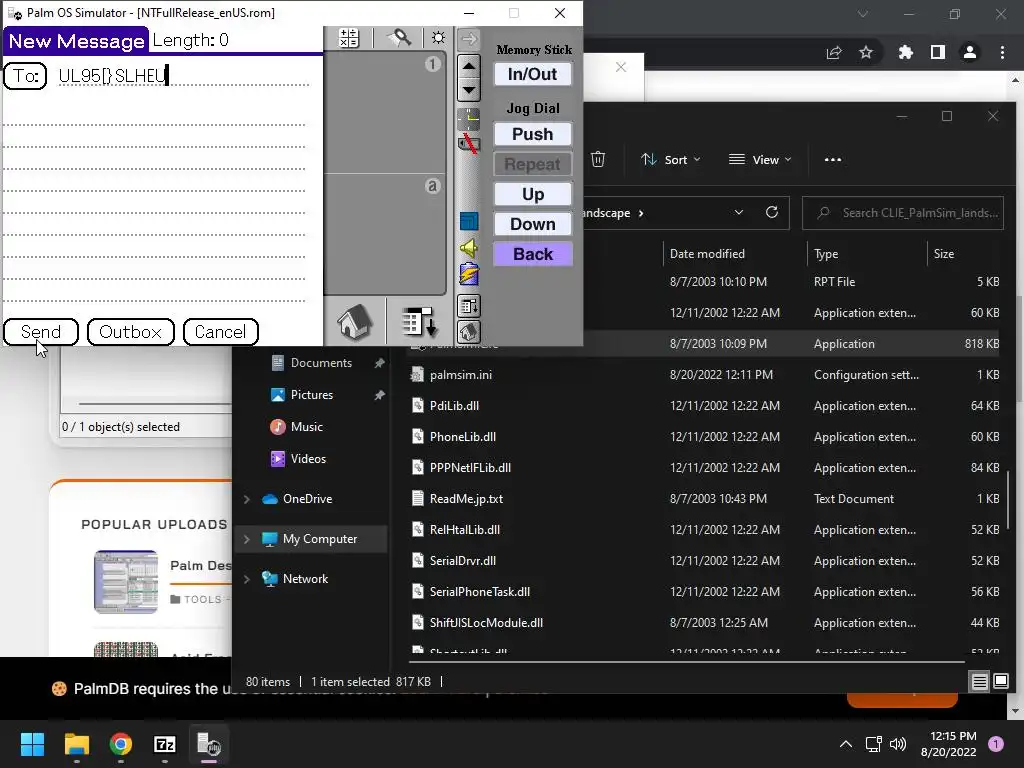Select the palmsim.ini file row
The image size is (1024, 768).
(x=703, y=375)
